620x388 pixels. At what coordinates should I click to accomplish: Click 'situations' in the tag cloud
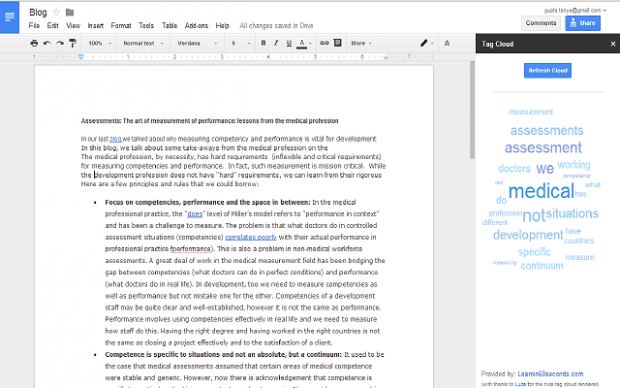(x=572, y=214)
